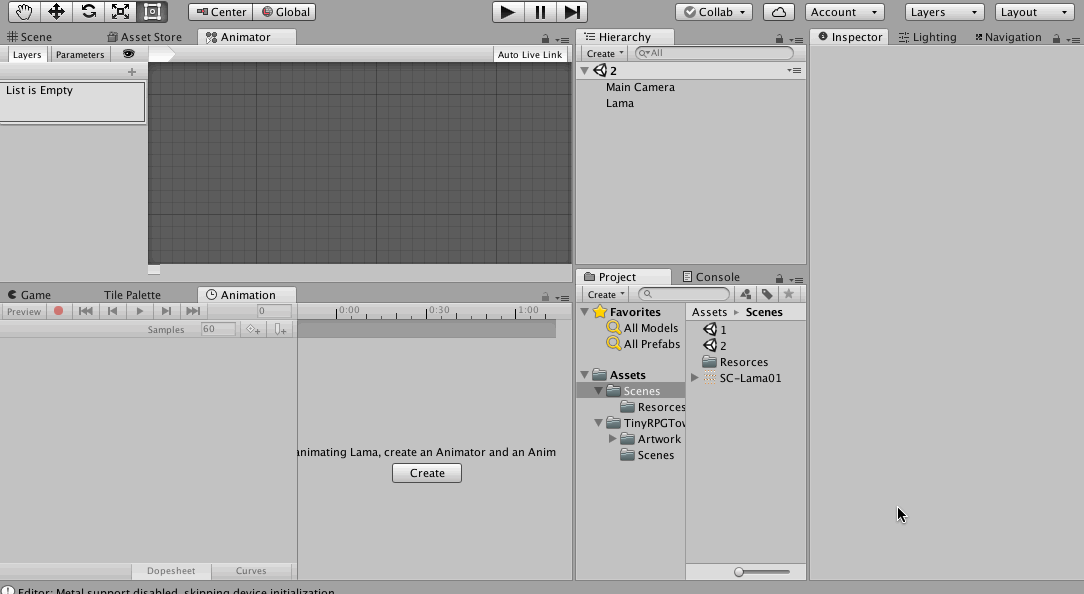Select the Rect Transform tool
1084x594 pixels.
coord(152,12)
